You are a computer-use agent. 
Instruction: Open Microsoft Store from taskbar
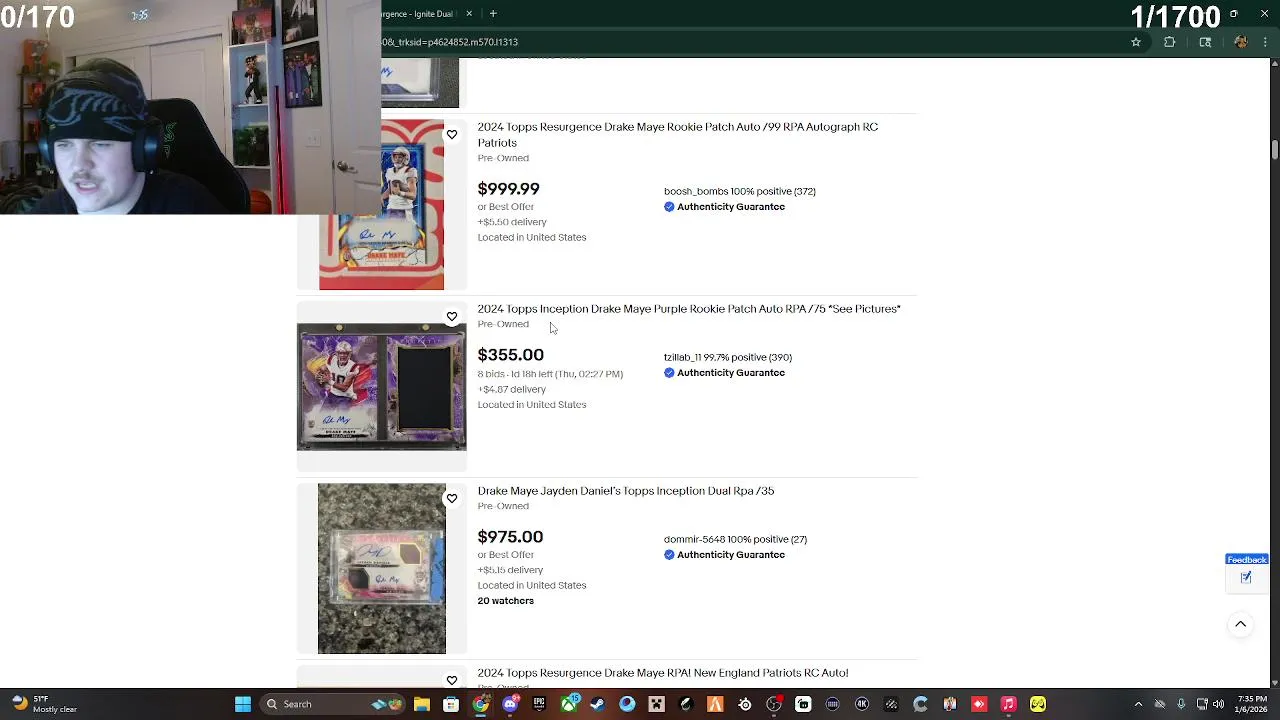(x=451, y=704)
